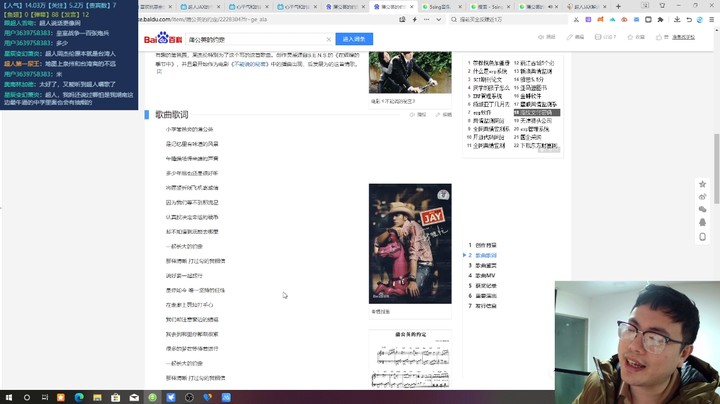Open the Windows Start menu

pyautogui.click(x=8, y=397)
